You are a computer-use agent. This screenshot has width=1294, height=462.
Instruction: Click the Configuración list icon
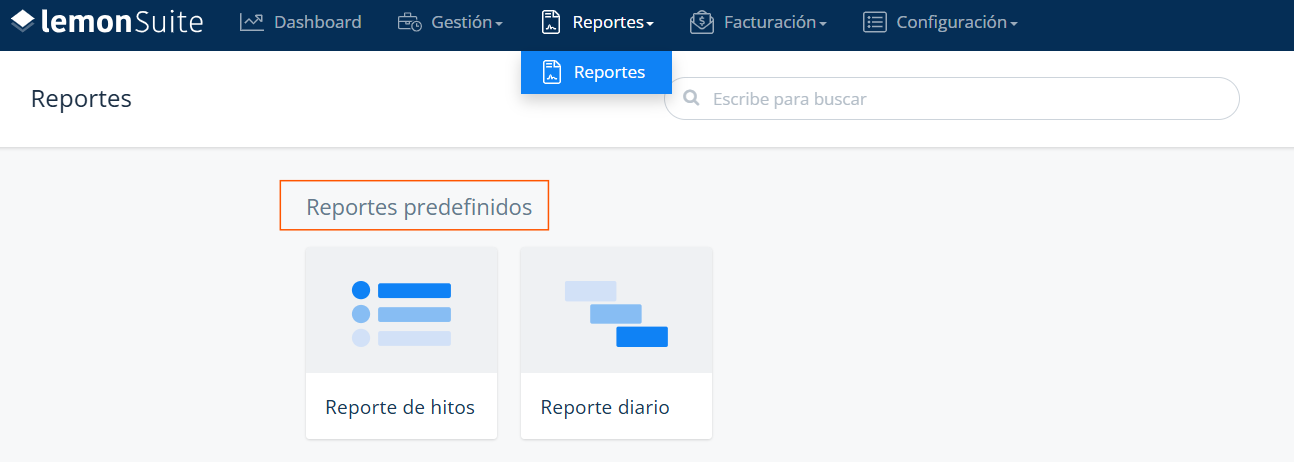click(875, 22)
